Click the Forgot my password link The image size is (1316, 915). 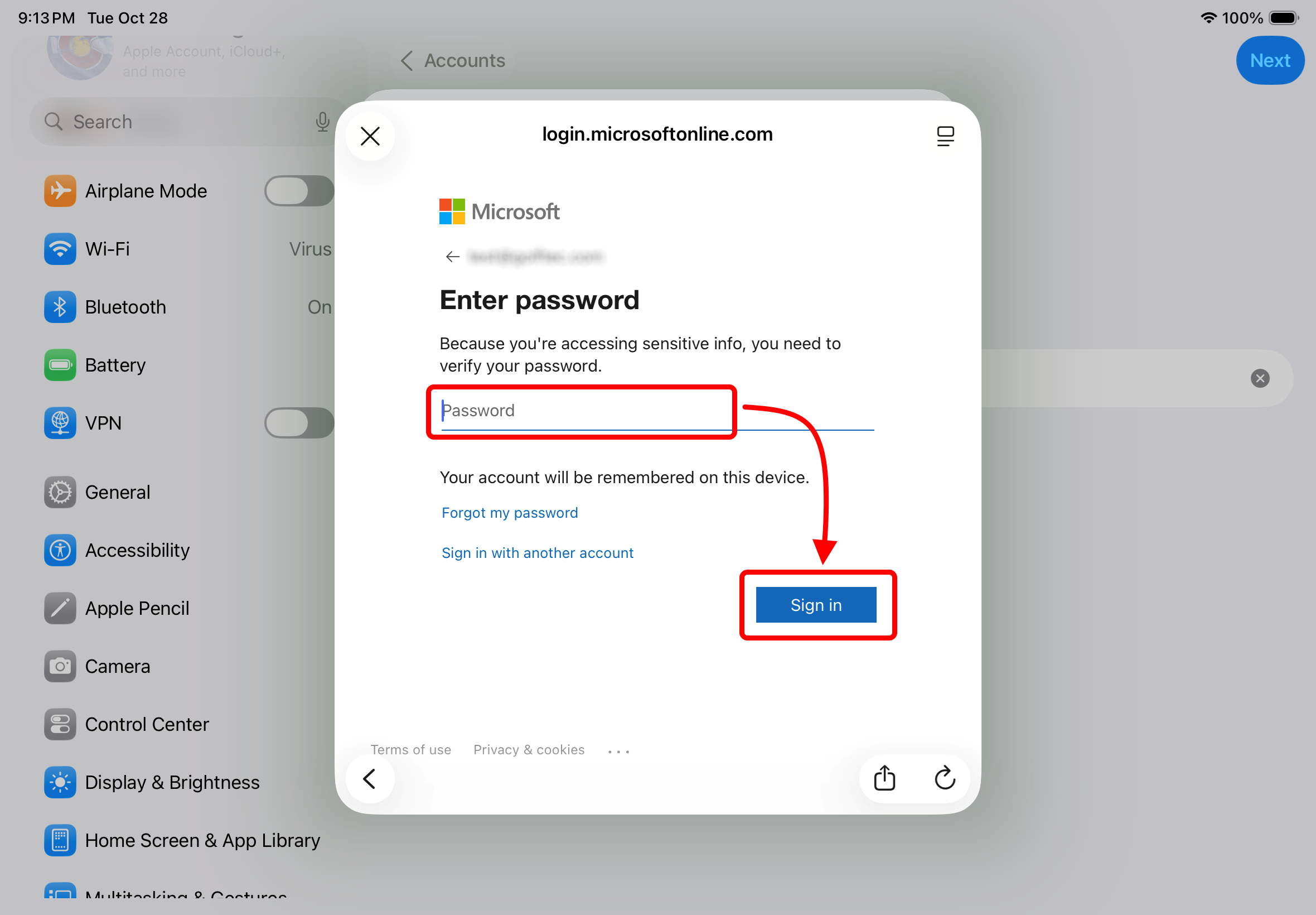point(509,513)
